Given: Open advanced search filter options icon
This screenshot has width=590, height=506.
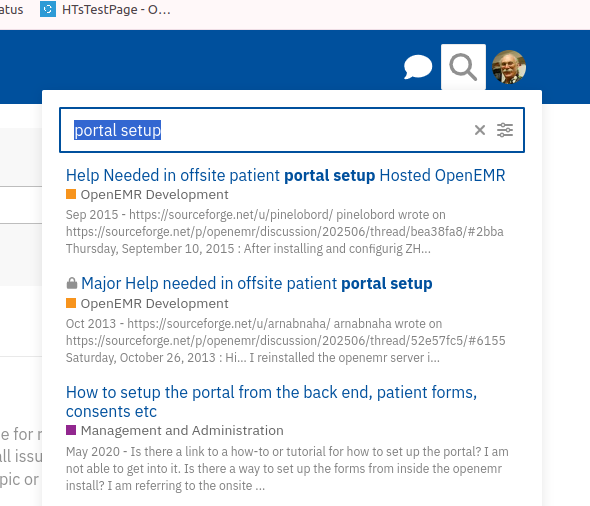Looking at the screenshot, I should pyautogui.click(x=505, y=130).
